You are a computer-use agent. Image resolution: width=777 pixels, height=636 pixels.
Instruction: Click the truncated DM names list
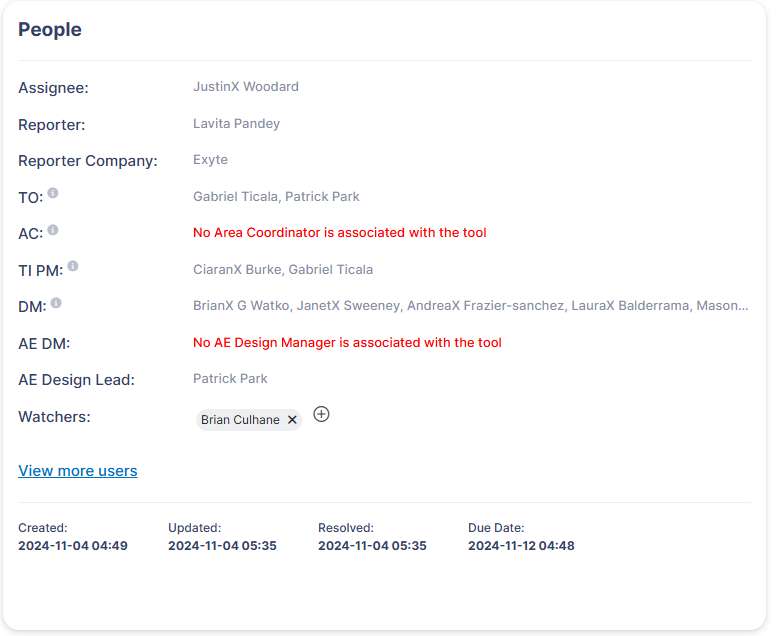coord(470,306)
